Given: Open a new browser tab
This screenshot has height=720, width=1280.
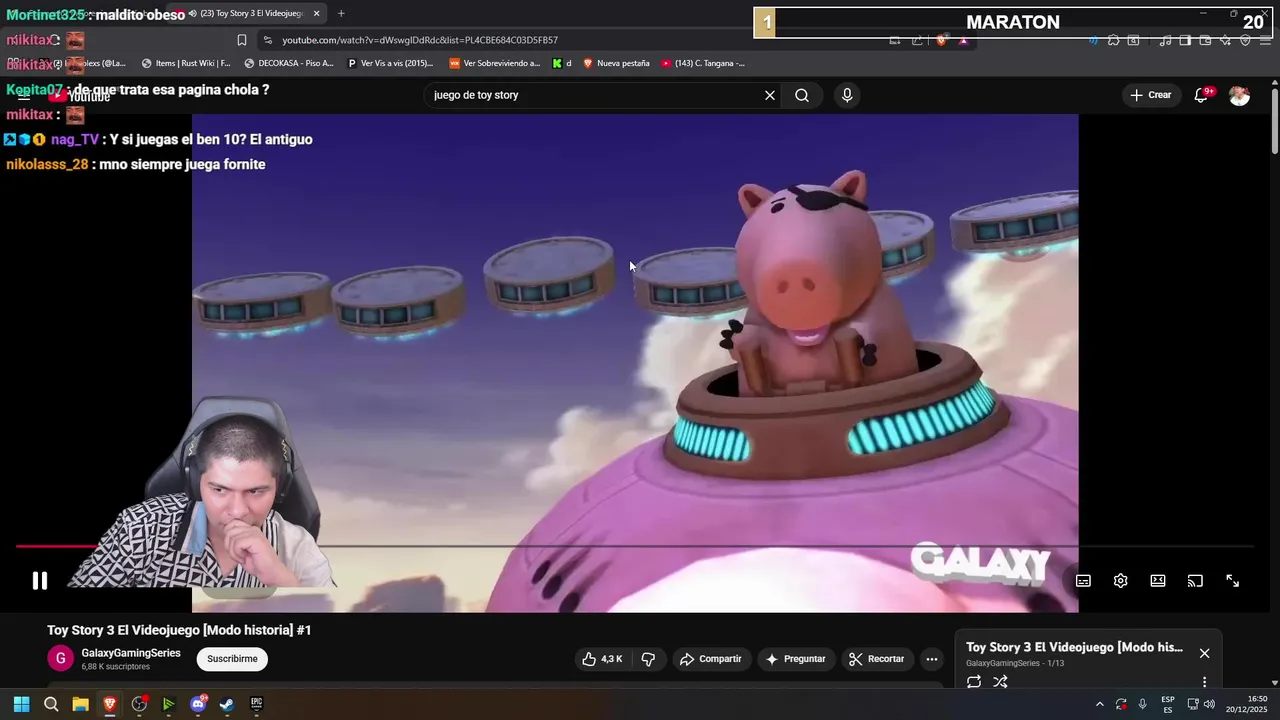Looking at the screenshot, I should tap(341, 13).
